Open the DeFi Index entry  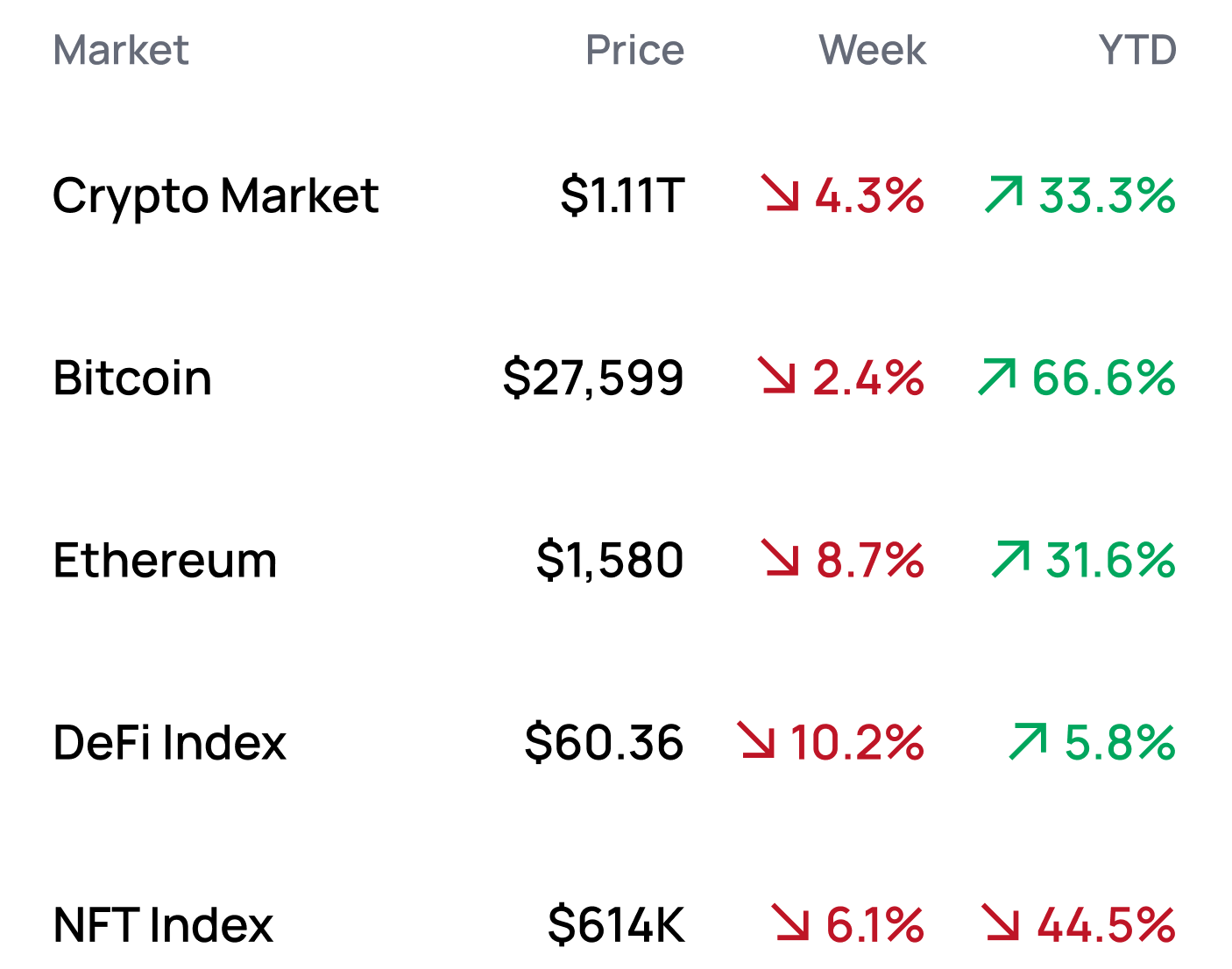170,742
